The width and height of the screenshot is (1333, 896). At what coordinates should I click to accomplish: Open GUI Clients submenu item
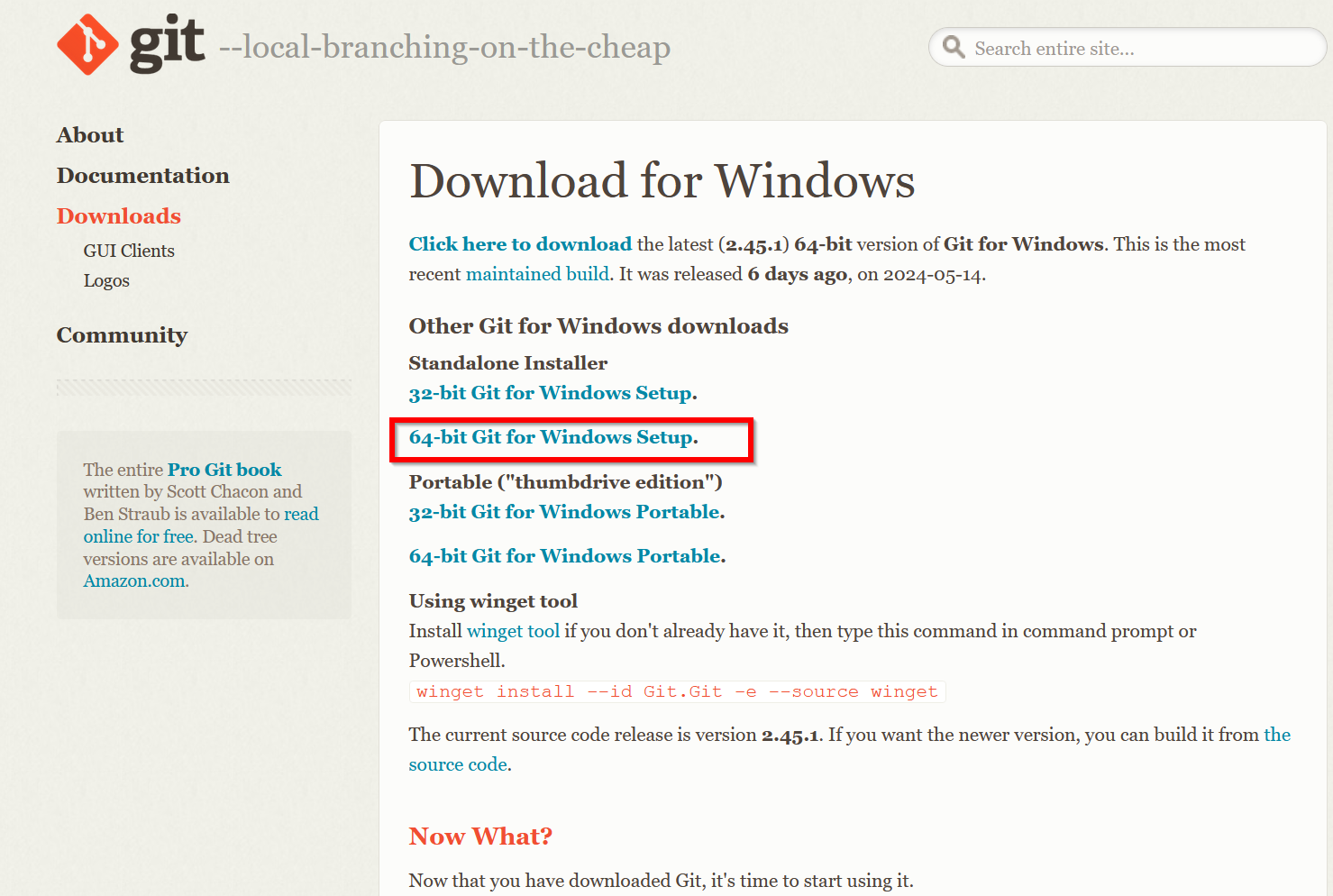pyautogui.click(x=129, y=251)
